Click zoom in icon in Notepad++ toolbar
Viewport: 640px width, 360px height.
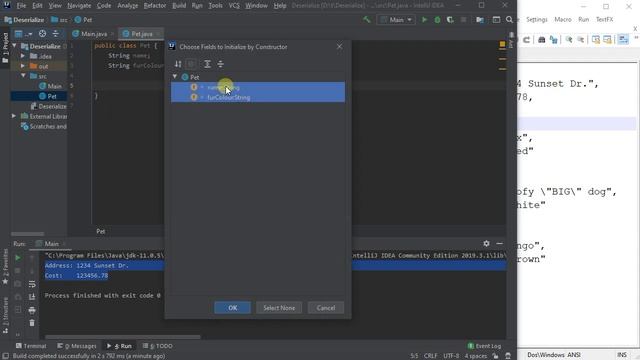pos(569,40)
